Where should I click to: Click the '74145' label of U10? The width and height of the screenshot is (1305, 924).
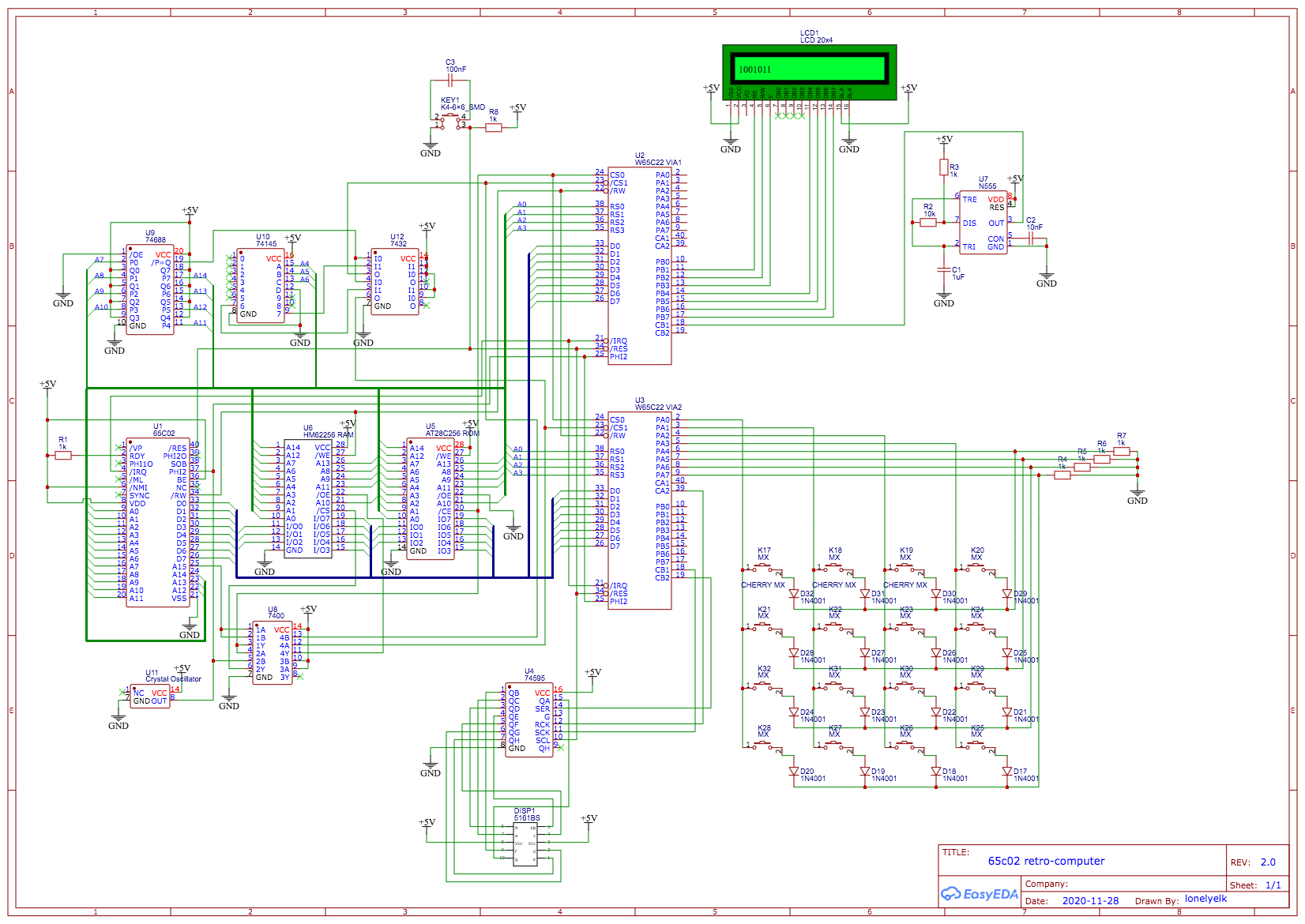pyautogui.click(x=266, y=244)
